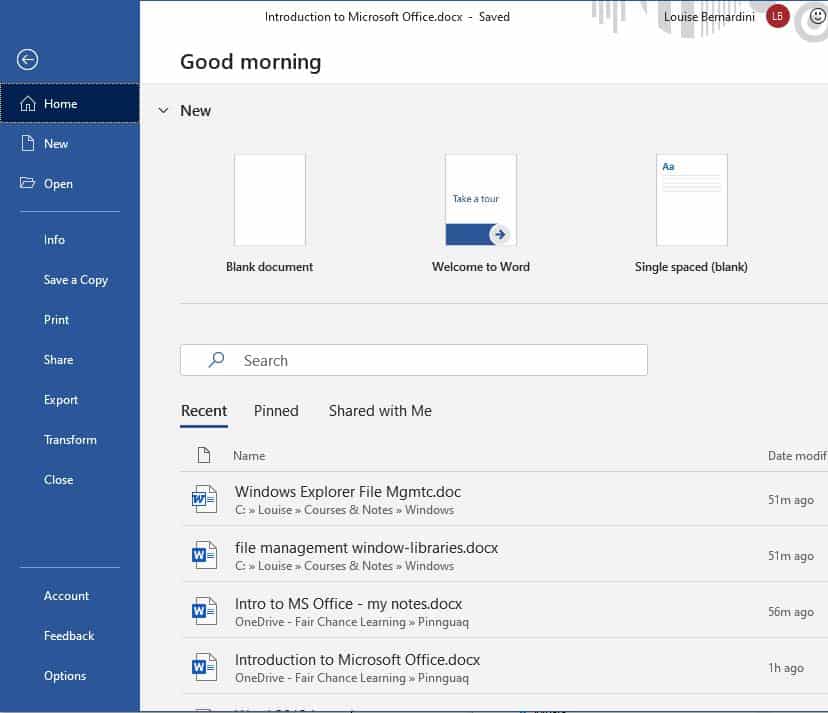Go to the Export page
Screen dimensions: 828x713
pos(61,400)
